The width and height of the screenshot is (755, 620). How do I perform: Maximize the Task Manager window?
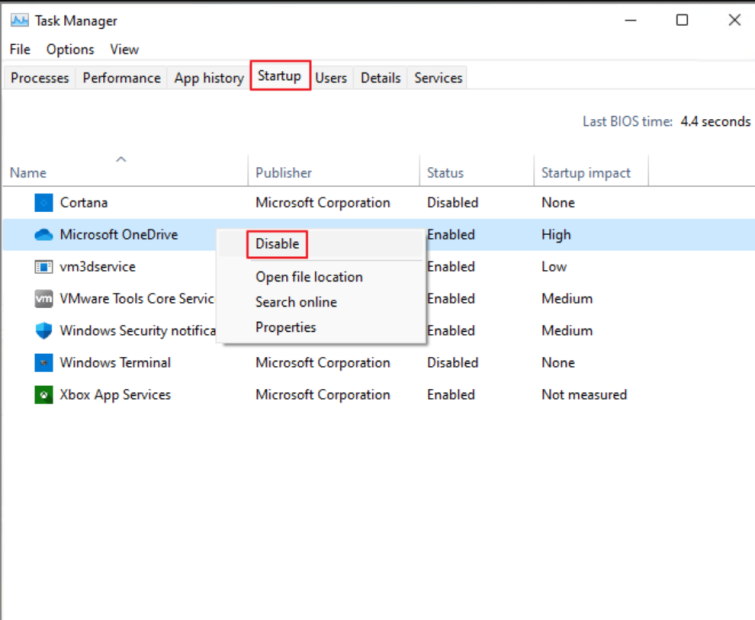click(682, 20)
